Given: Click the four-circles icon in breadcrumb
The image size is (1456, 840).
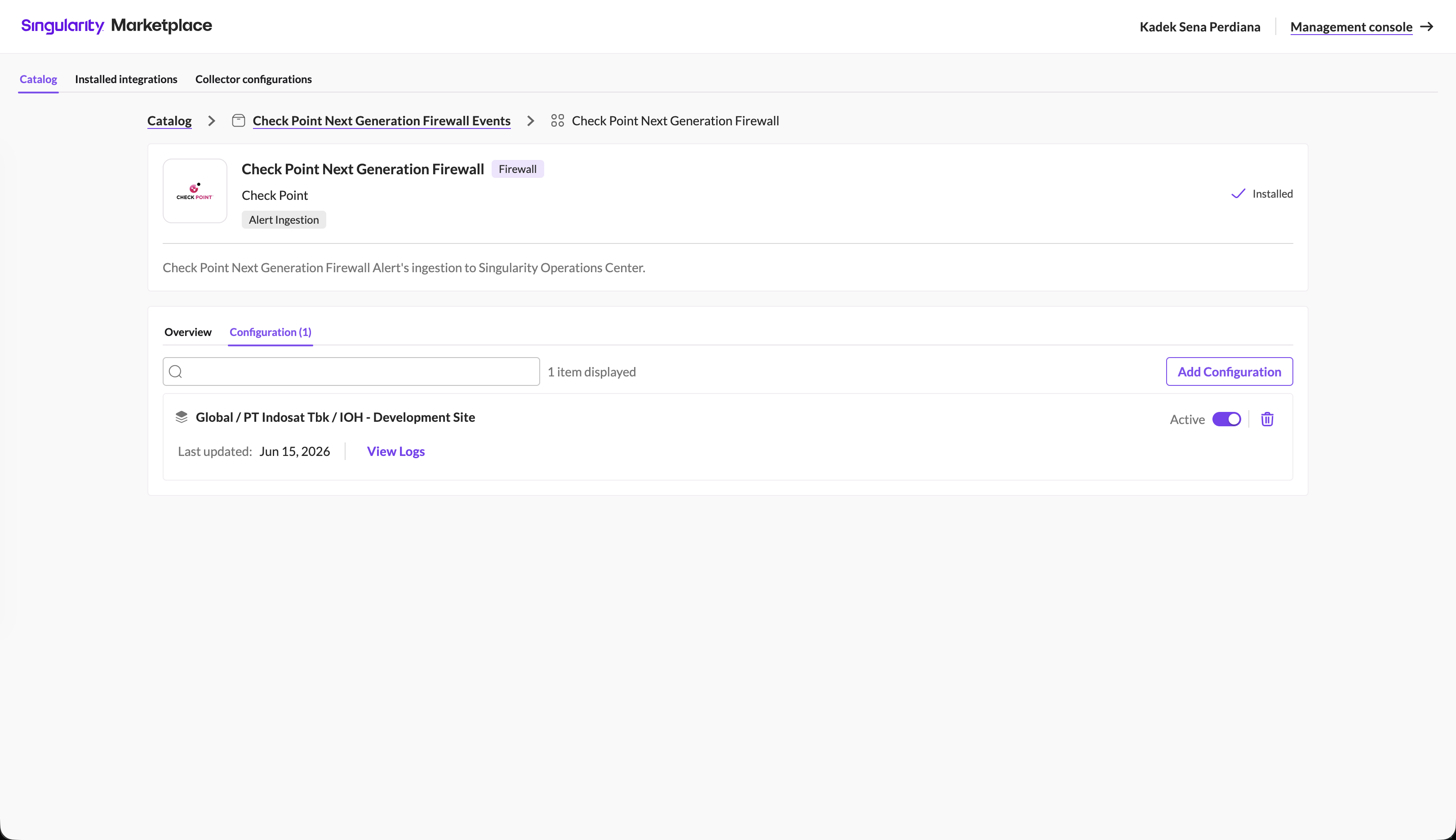Looking at the screenshot, I should click(x=558, y=120).
